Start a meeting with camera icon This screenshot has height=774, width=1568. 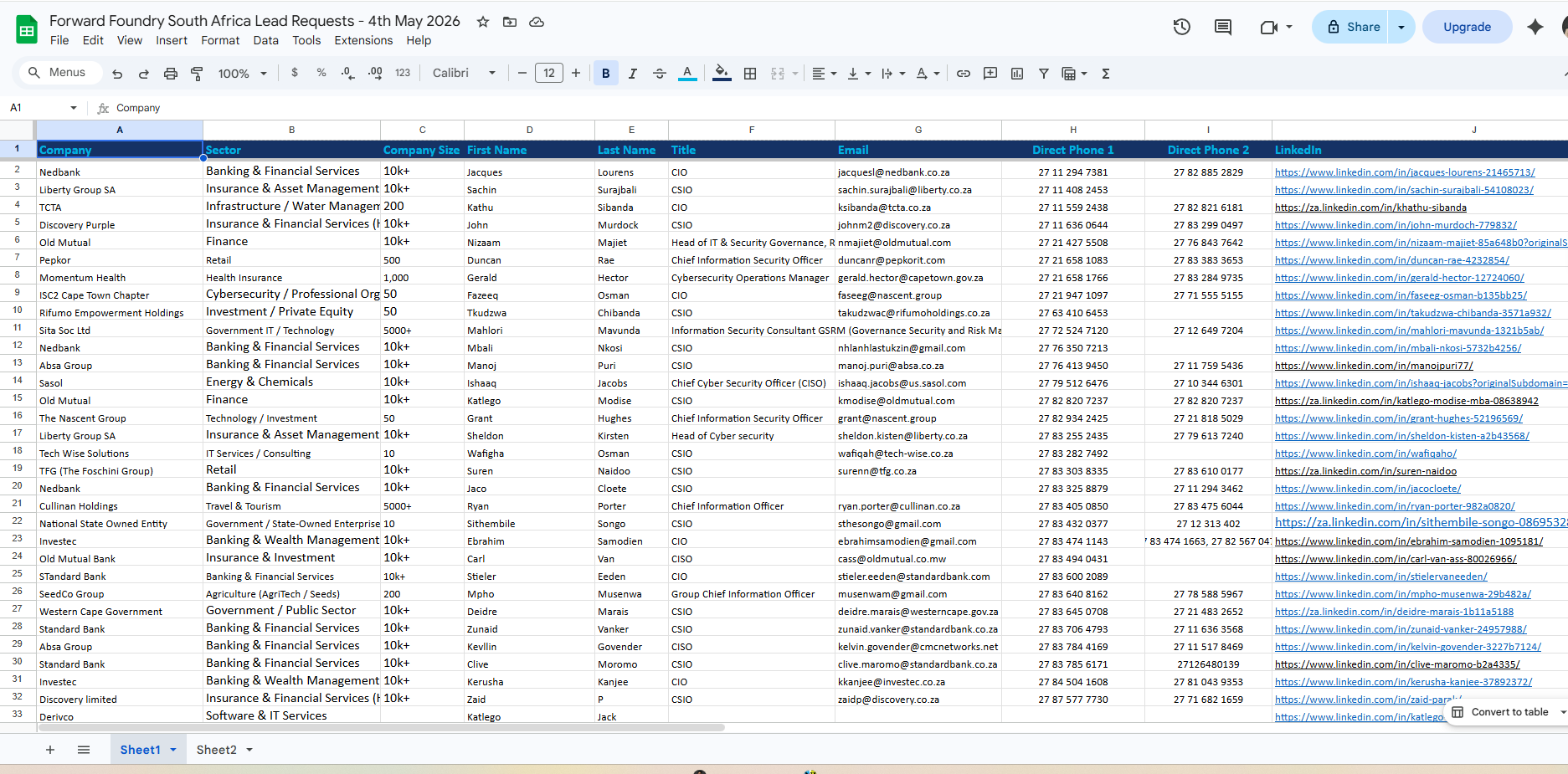click(1268, 27)
